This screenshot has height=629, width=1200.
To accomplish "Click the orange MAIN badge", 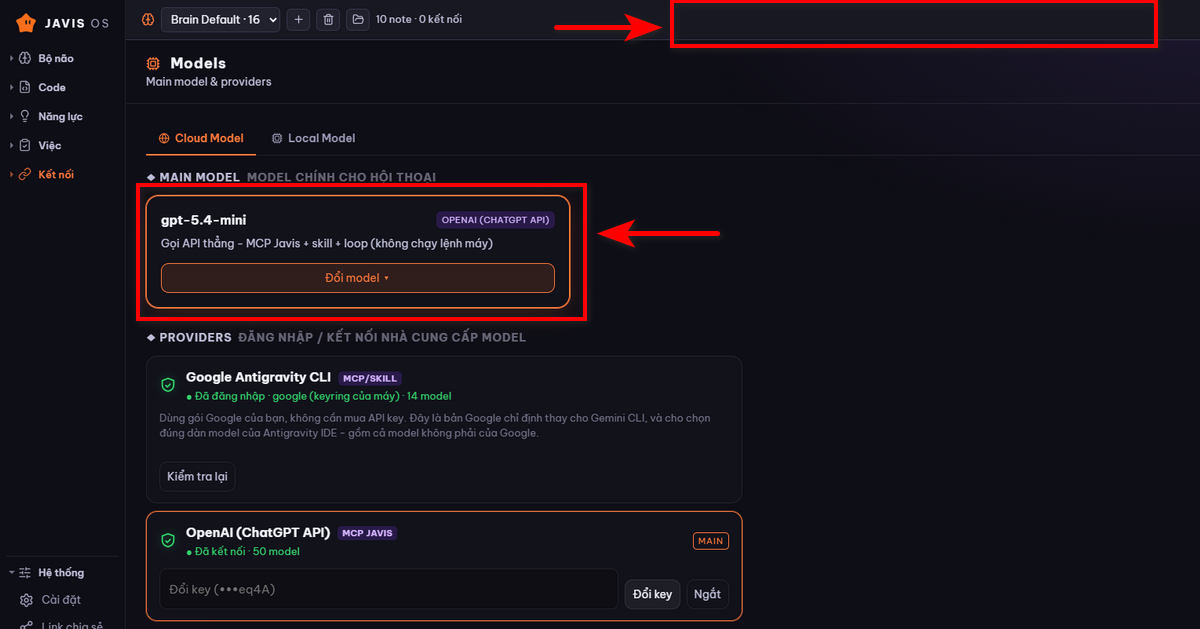I will point(711,541).
